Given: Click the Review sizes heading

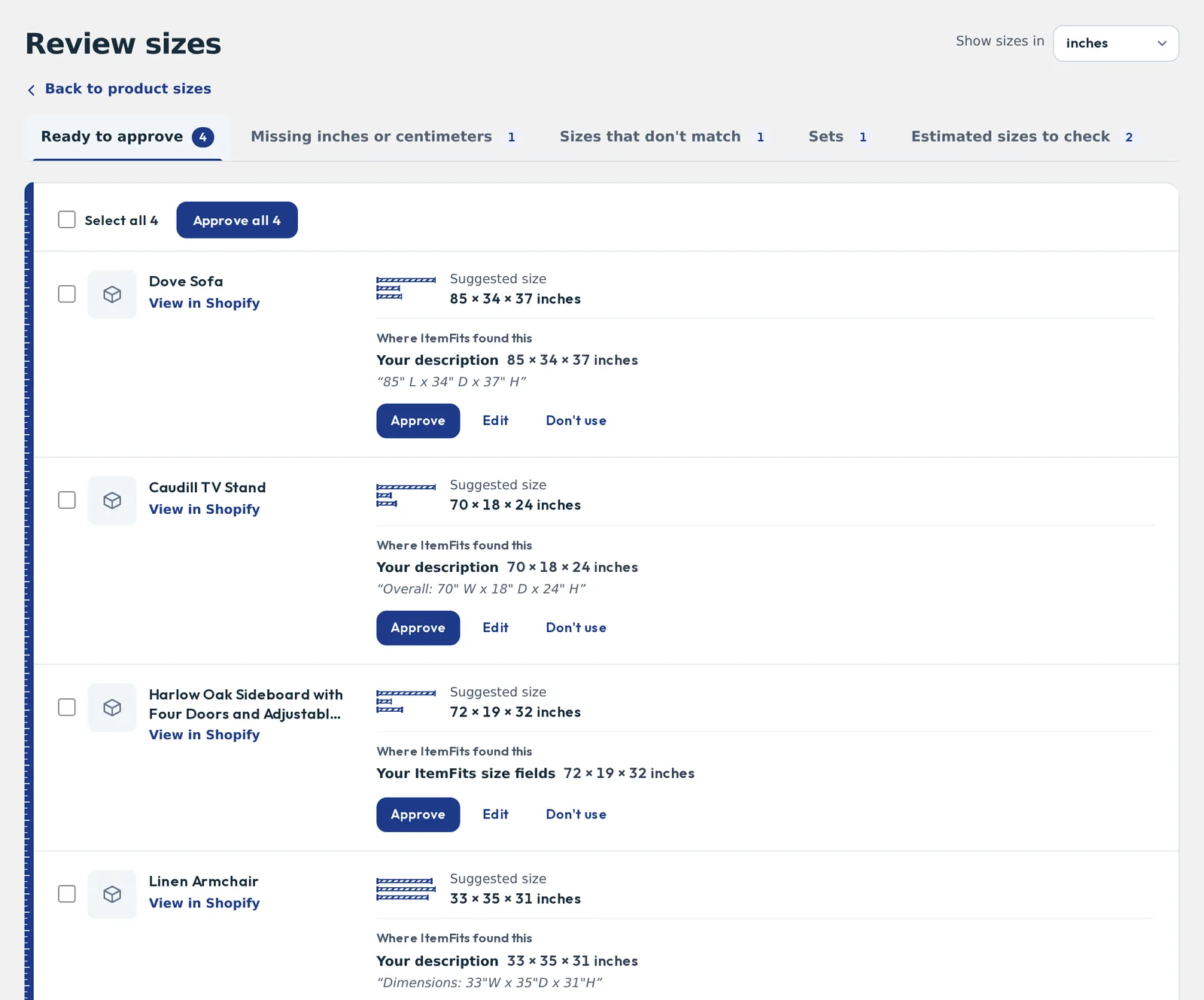Looking at the screenshot, I should pyautogui.click(x=123, y=44).
